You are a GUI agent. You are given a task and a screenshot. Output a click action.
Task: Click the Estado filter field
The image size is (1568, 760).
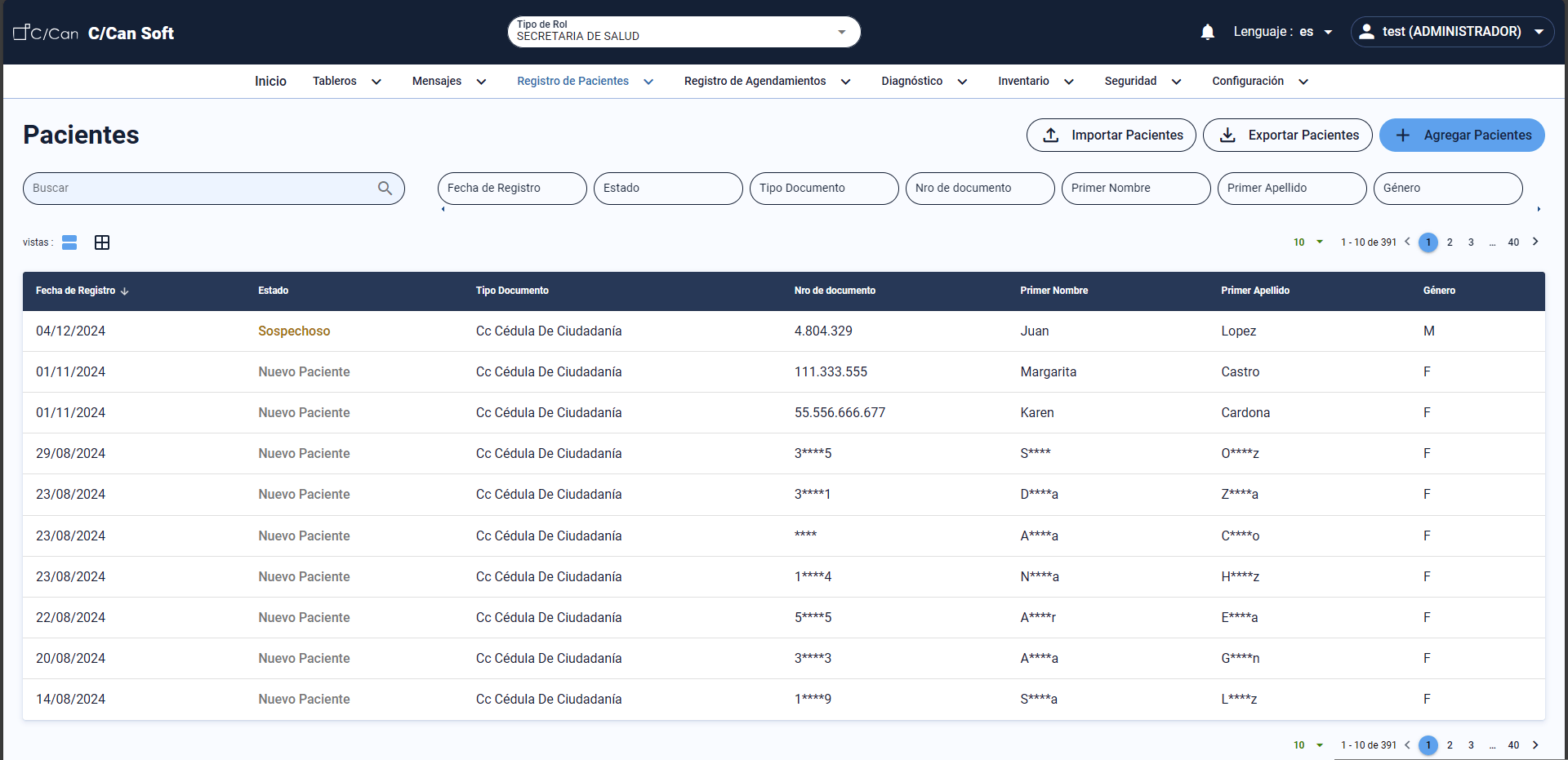(668, 188)
